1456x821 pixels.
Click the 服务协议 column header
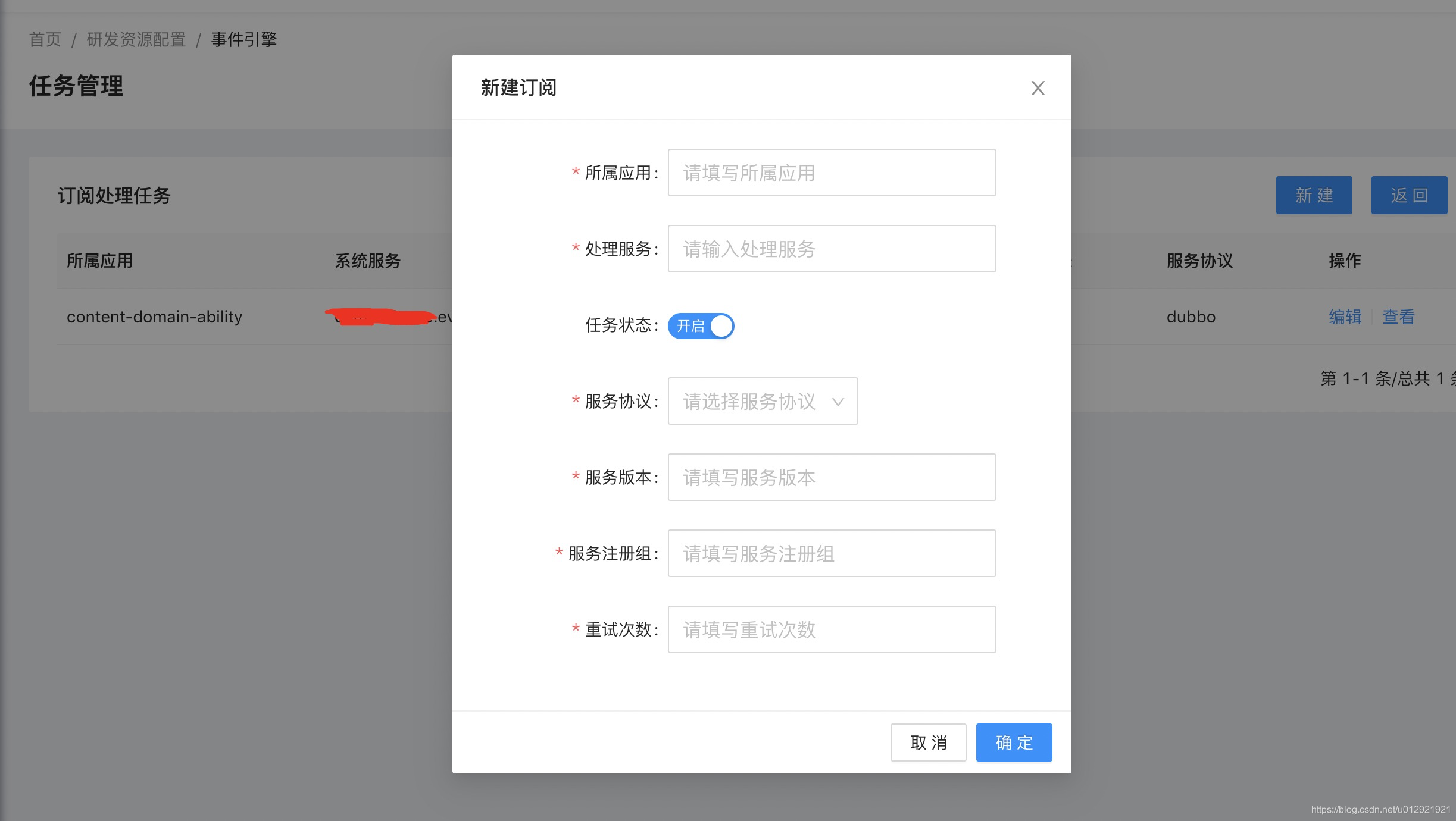pos(1199,261)
